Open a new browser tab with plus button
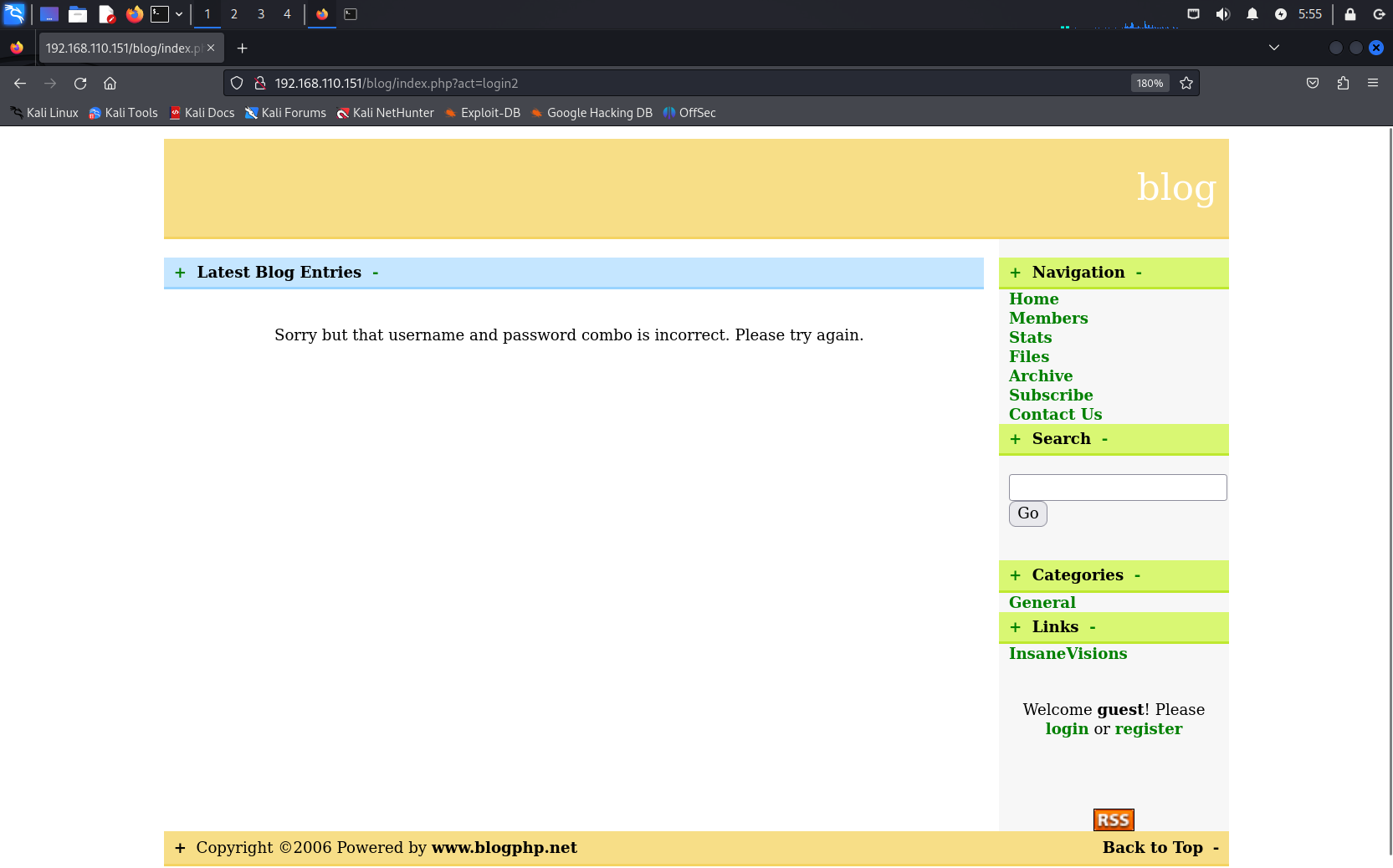Viewport: 1393px width, 868px height. point(243,49)
